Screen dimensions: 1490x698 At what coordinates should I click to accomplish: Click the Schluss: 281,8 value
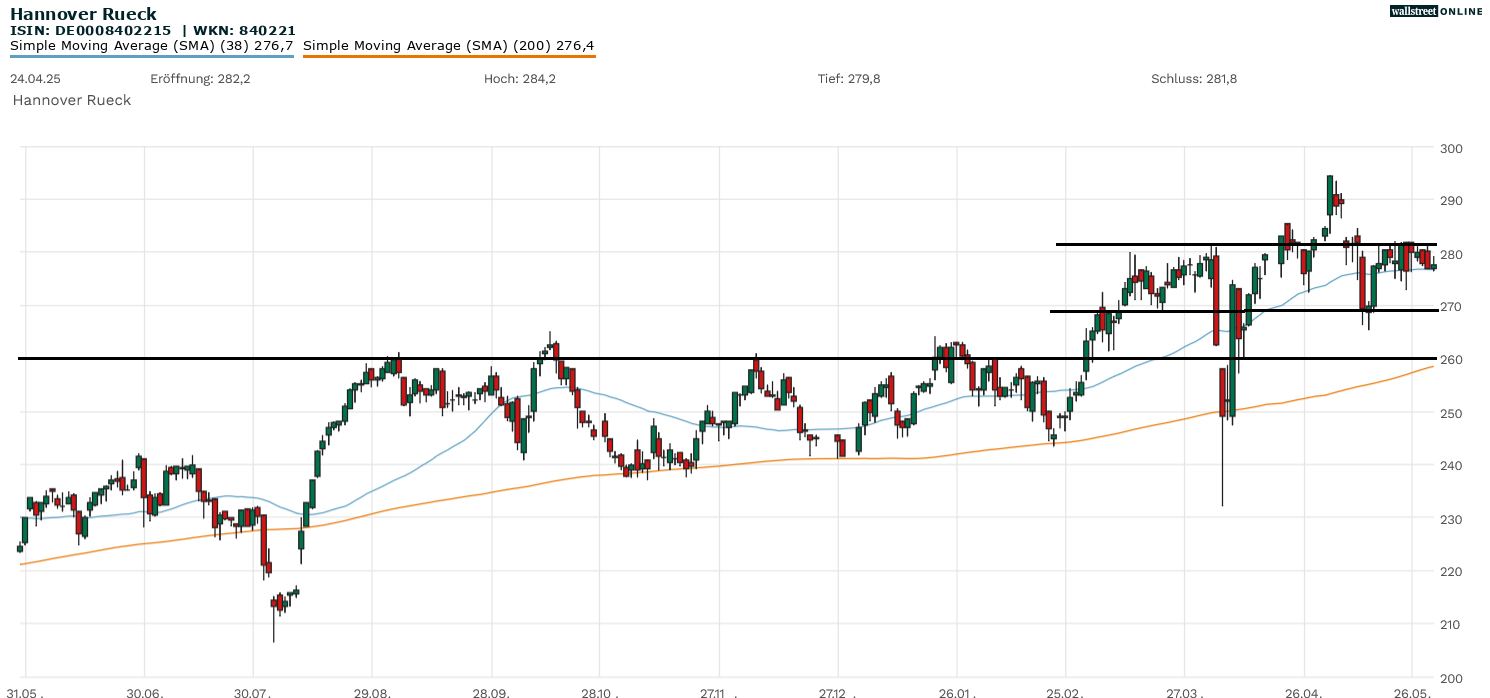[1194, 79]
